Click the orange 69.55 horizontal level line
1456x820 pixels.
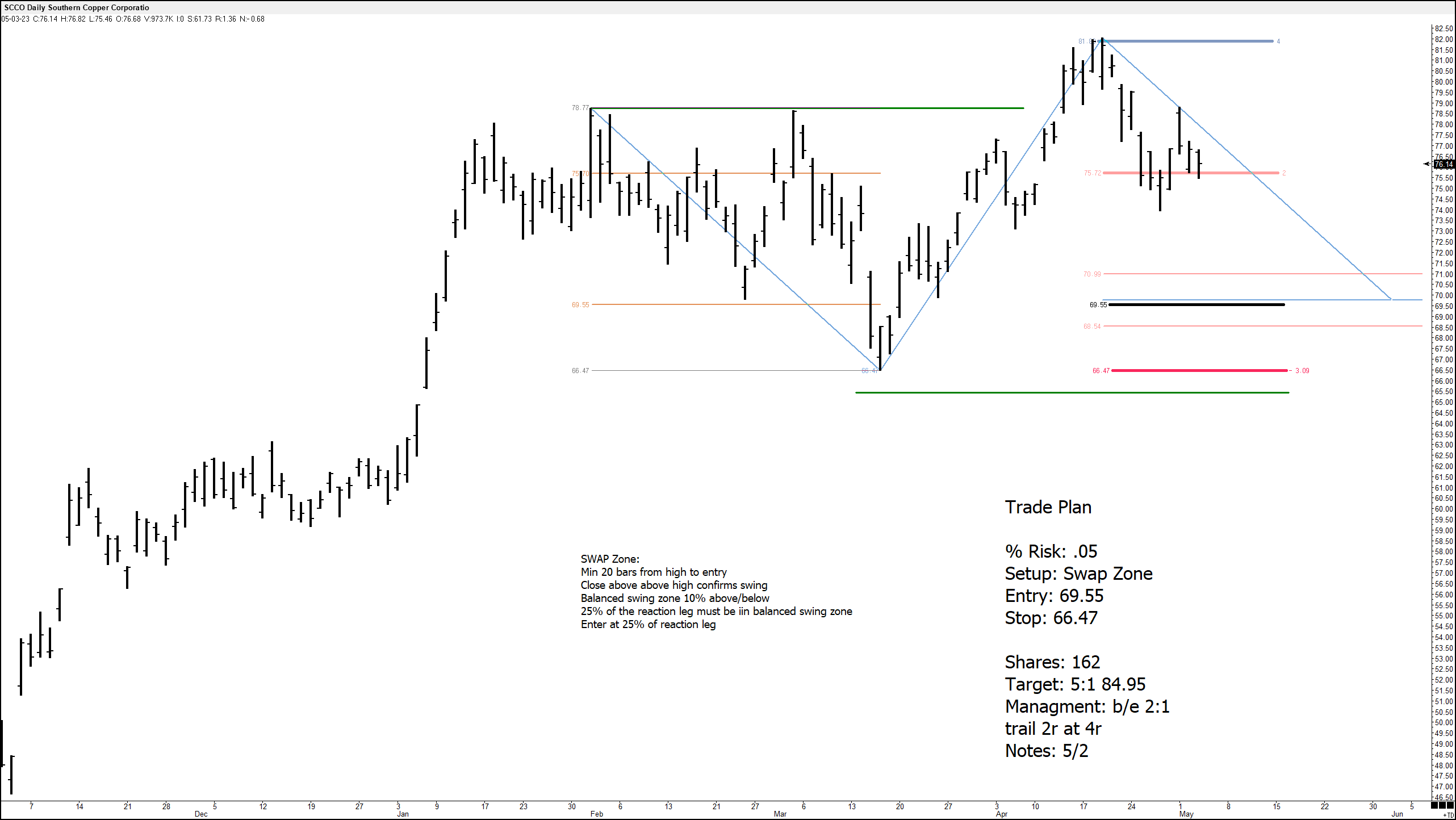681,304
